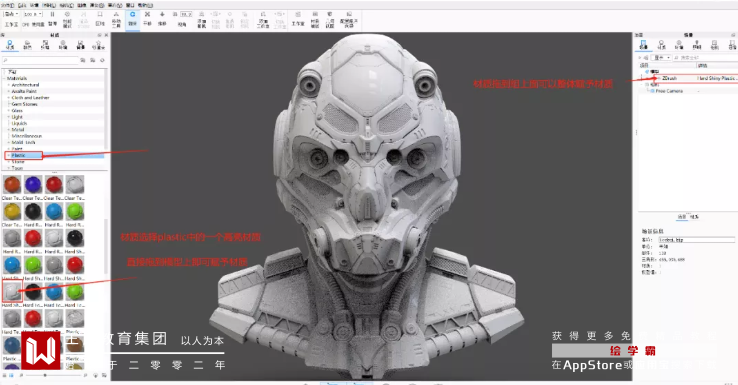Expand the Light folder arrow
The height and width of the screenshot is (385, 738).
pyautogui.click(x=8, y=117)
